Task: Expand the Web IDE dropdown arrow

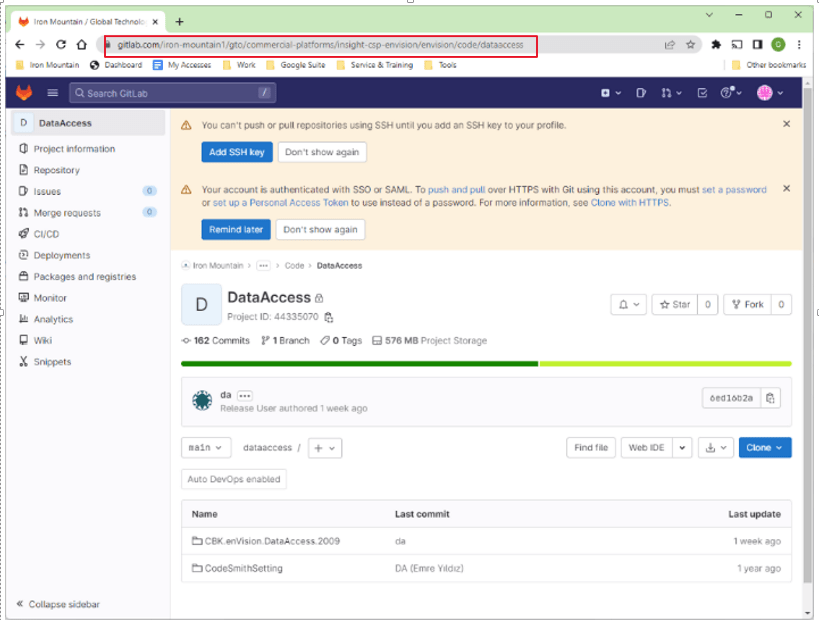Action: click(680, 448)
